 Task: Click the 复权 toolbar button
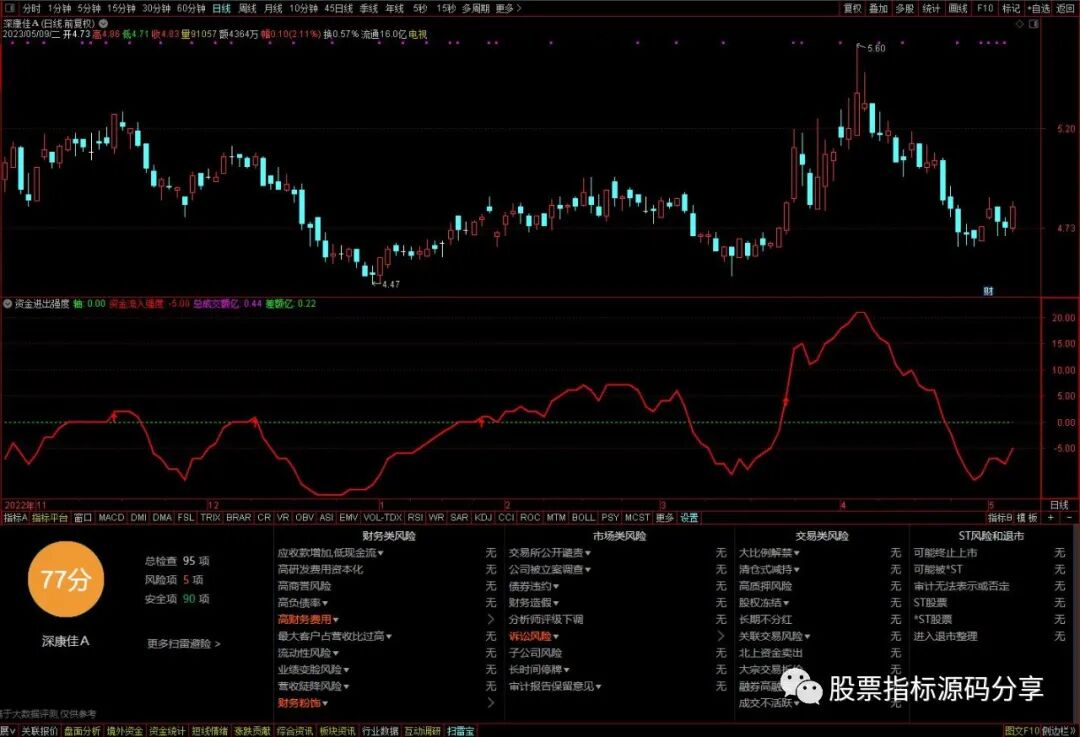[x=853, y=8]
